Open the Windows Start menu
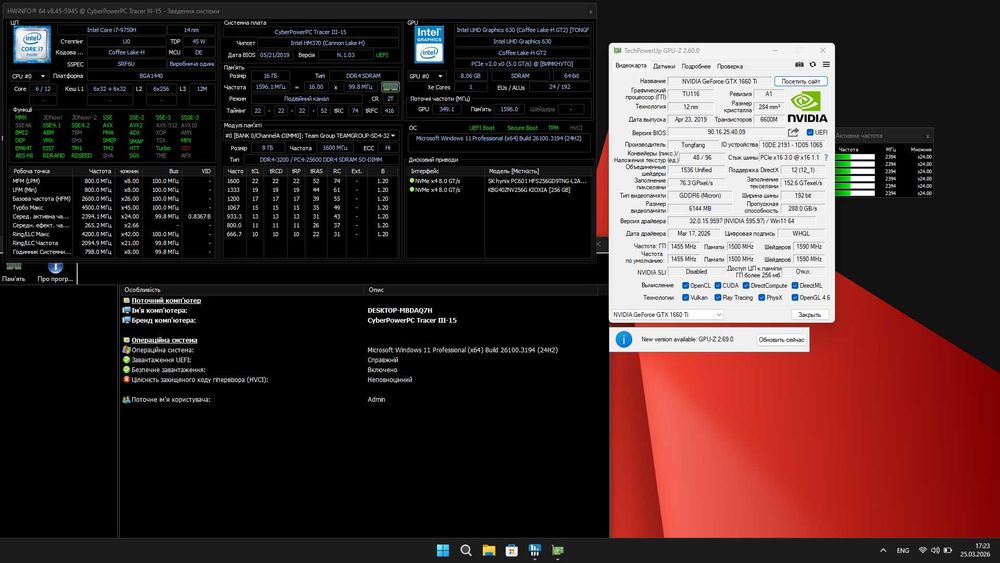Image resolution: width=1000 pixels, height=563 pixels. pyautogui.click(x=443, y=550)
